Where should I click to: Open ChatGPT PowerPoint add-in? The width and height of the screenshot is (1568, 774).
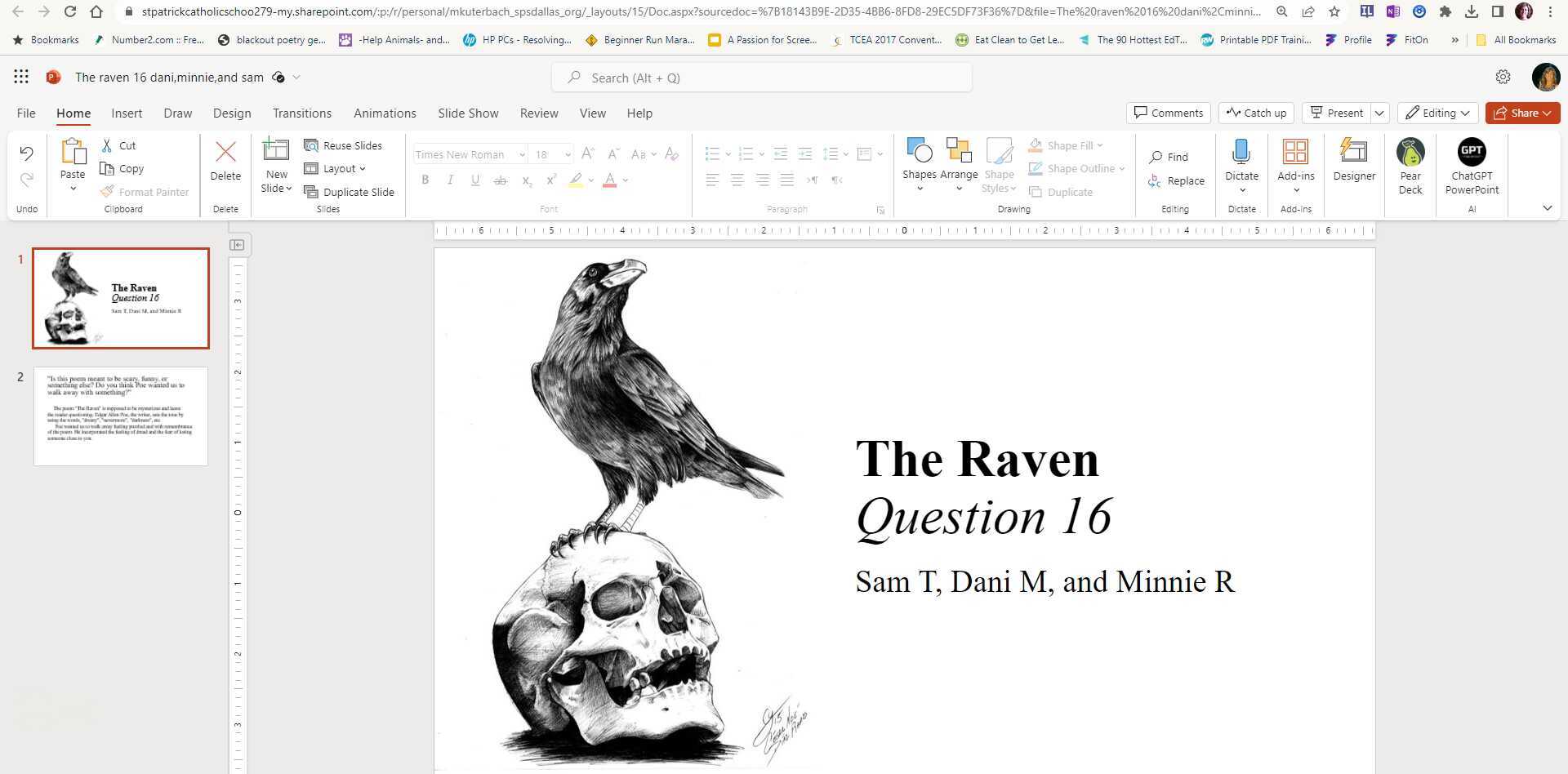[x=1472, y=152]
